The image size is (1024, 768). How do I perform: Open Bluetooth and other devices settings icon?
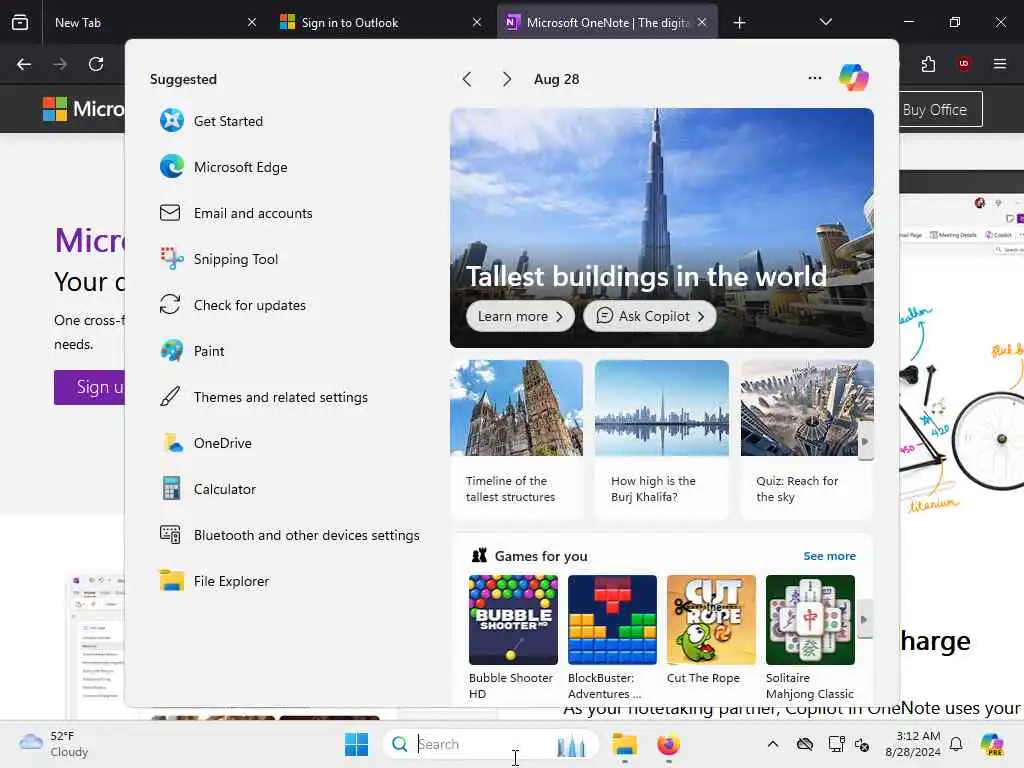tap(170, 535)
